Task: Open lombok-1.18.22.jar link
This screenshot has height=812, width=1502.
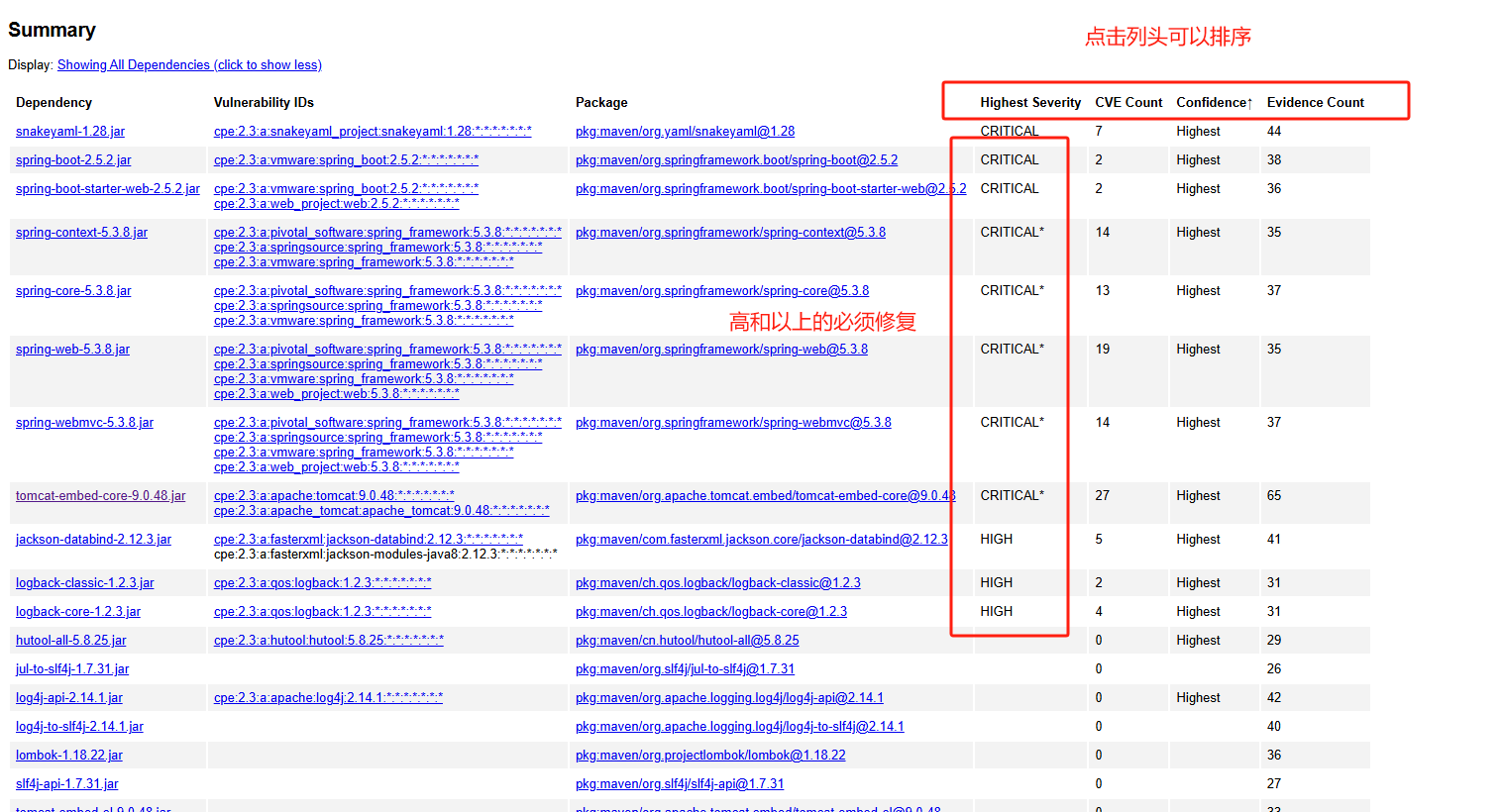Action: point(69,756)
